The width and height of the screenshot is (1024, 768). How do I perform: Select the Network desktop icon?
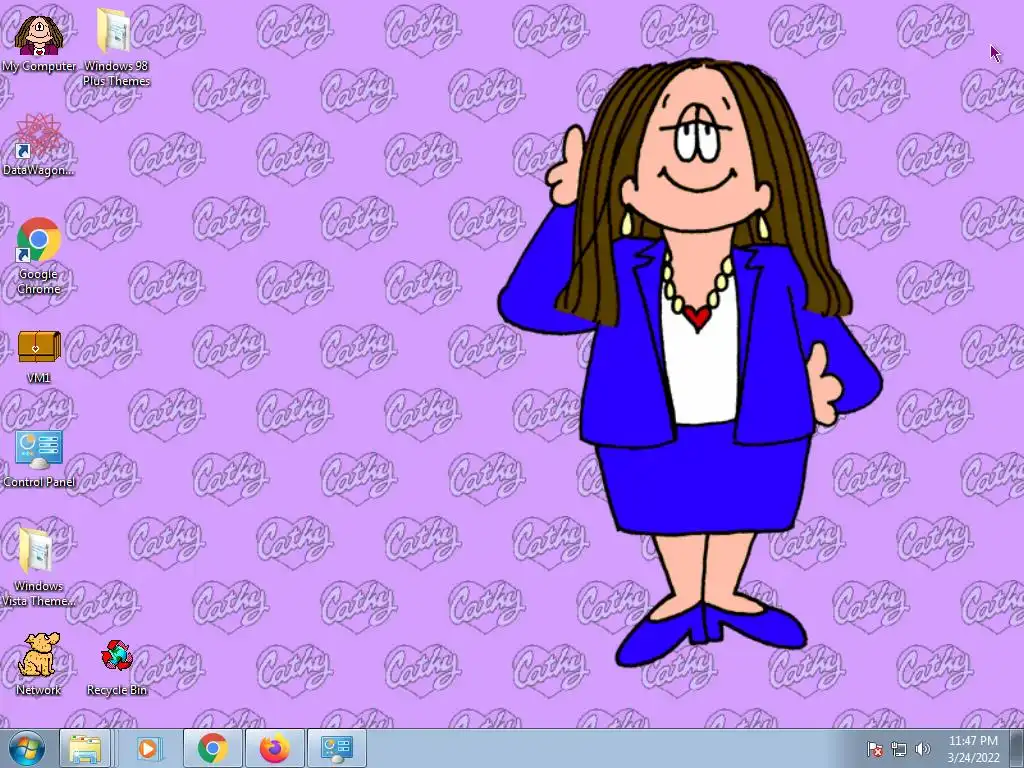click(39, 664)
